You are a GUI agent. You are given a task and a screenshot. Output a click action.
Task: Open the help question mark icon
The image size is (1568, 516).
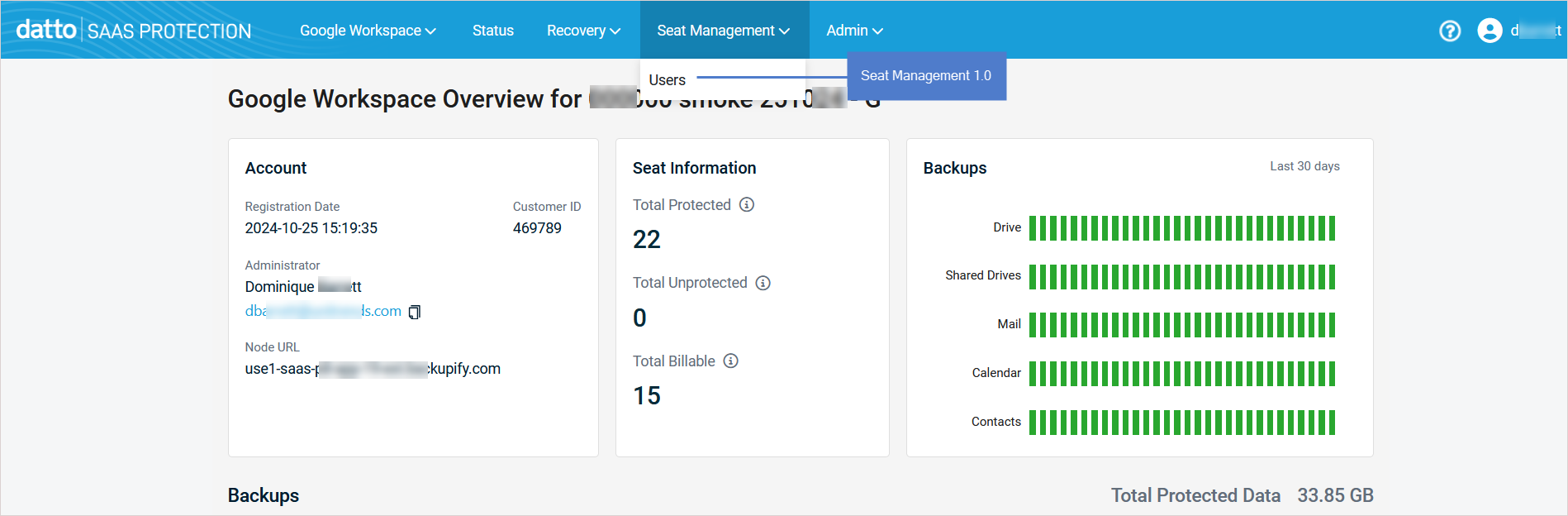1450,31
